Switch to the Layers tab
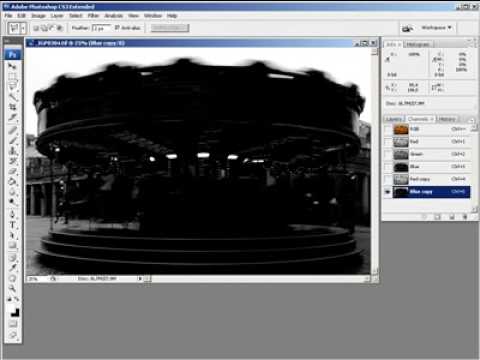The height and width of the screenshot is (360, 480). (x=394, y=119)
